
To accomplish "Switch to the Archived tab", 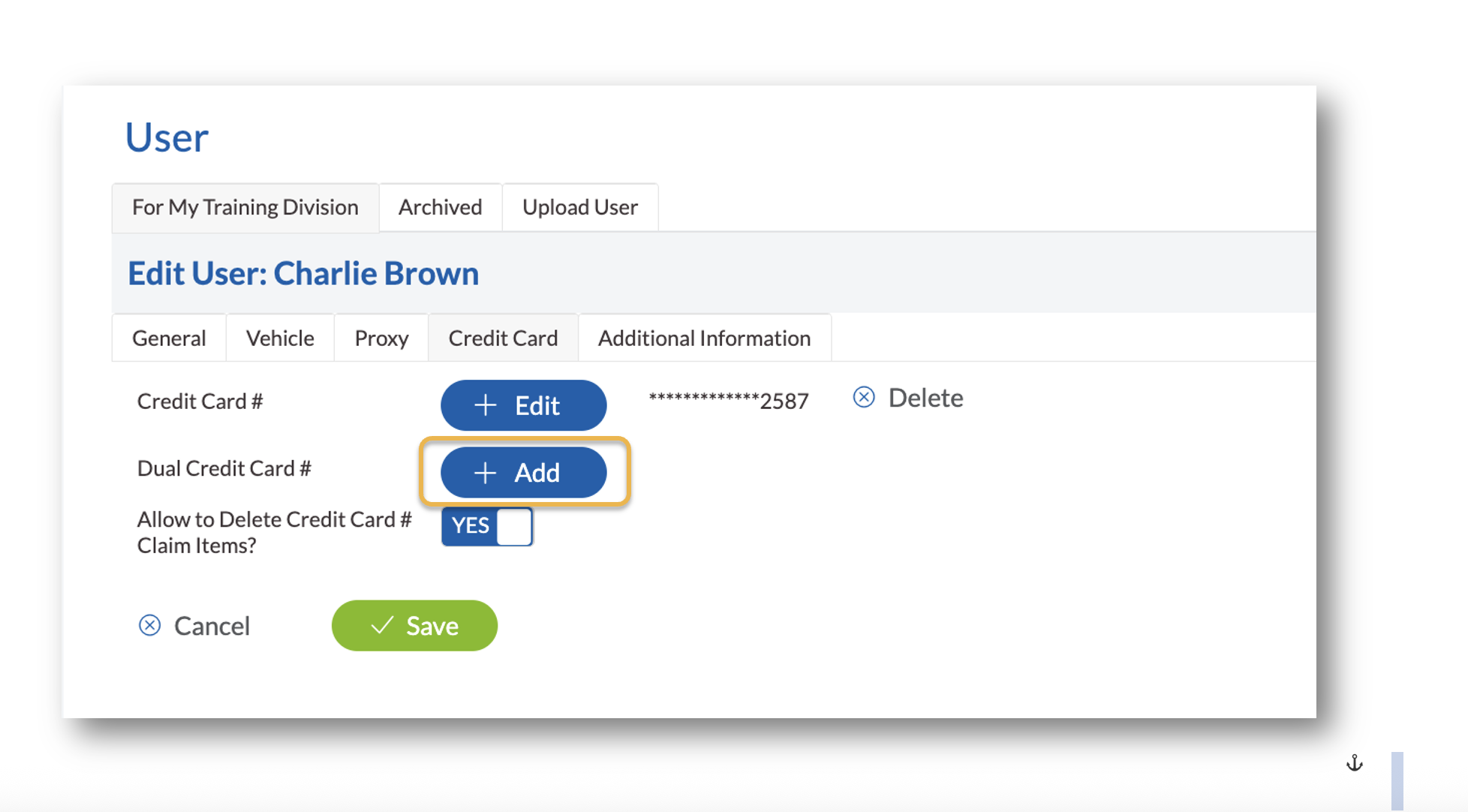I will [440, 207].
